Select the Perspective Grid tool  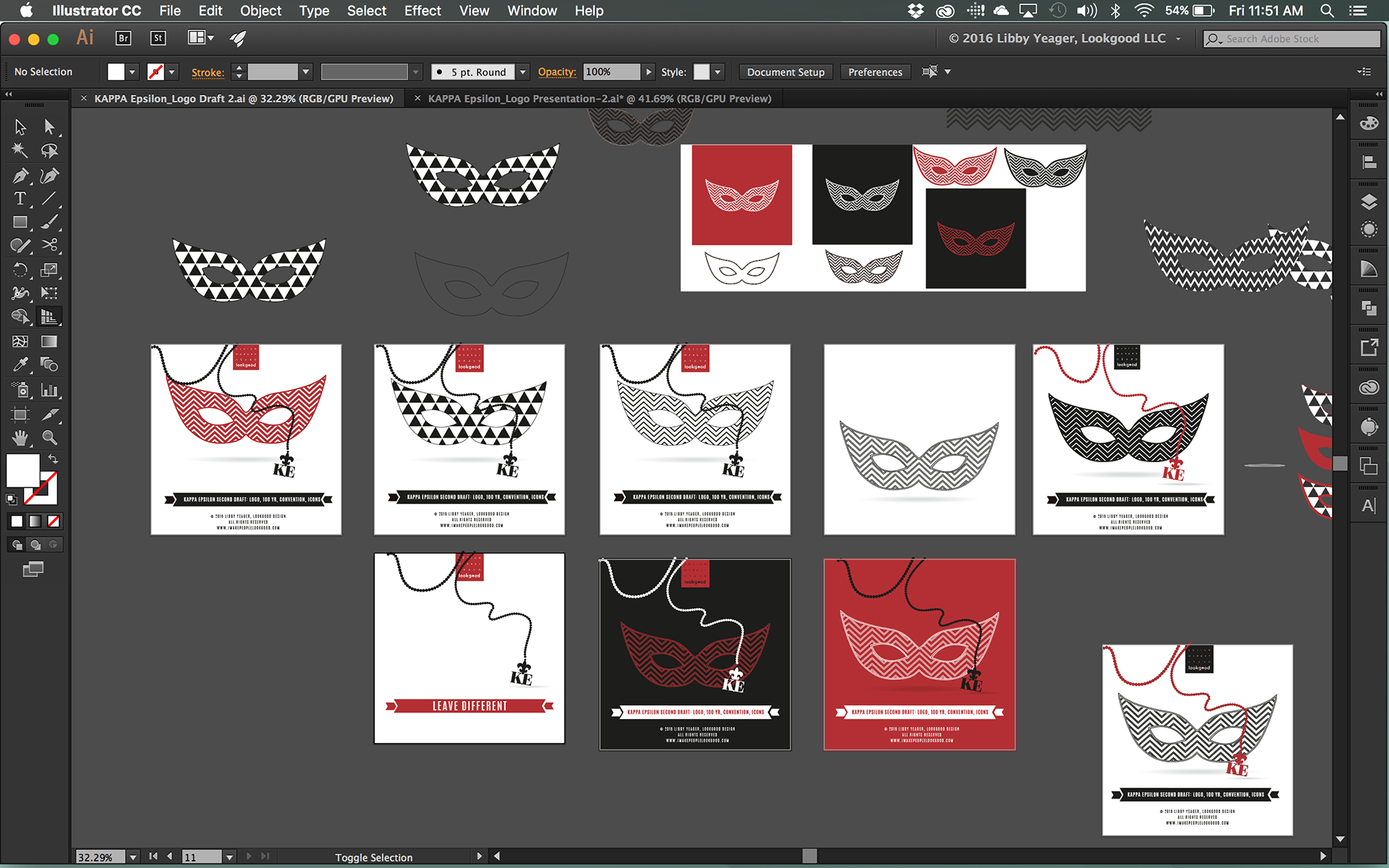click(x=49, y=316)
